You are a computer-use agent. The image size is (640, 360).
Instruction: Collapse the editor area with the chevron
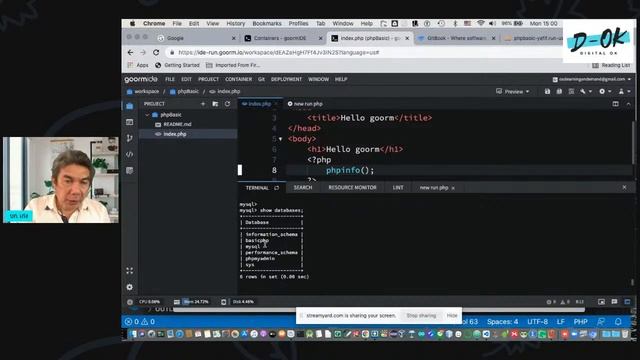tap(628, 104)
